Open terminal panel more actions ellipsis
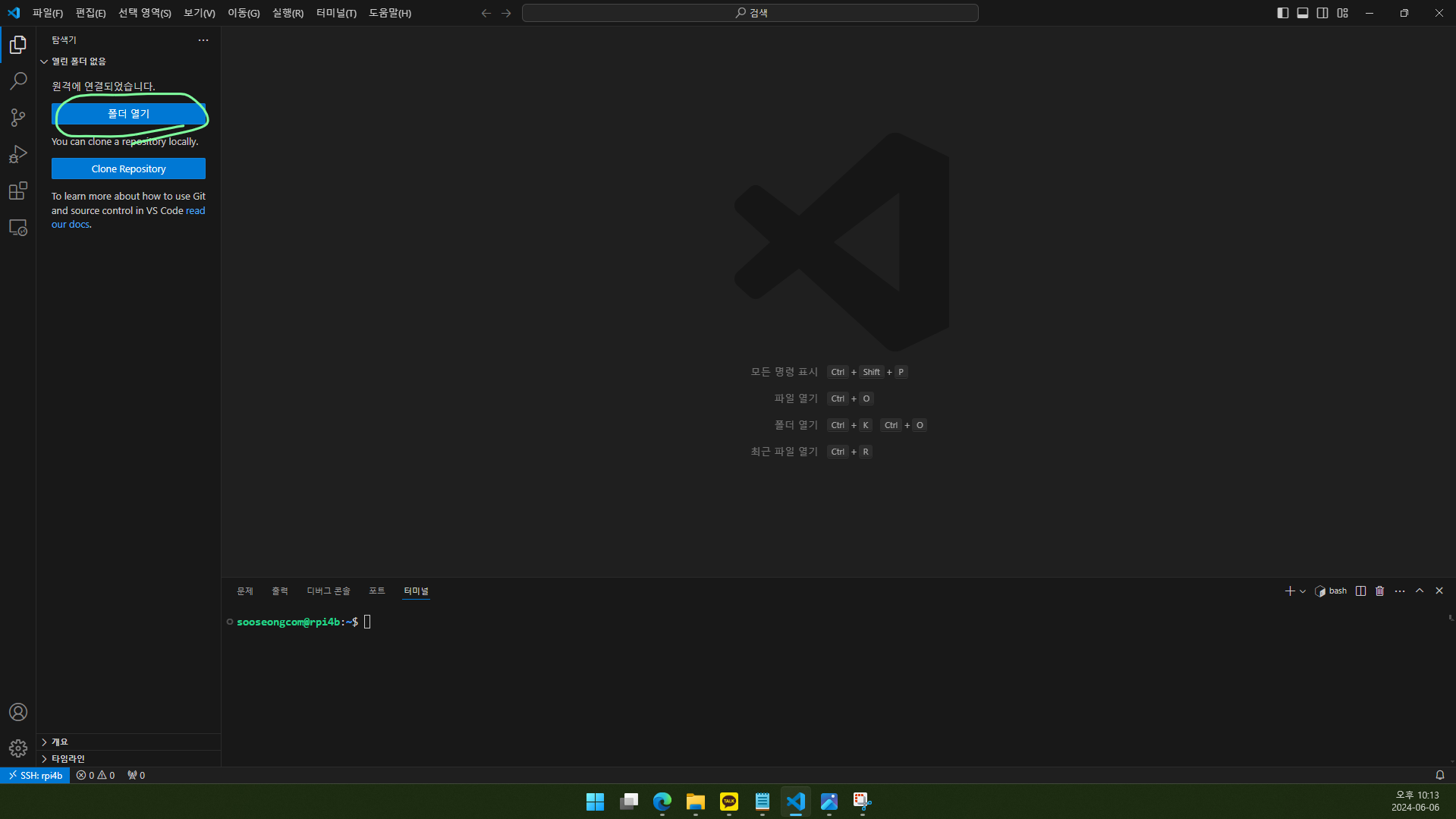This screenshot has height=819, width=1456. click(x=1400, y=591)
